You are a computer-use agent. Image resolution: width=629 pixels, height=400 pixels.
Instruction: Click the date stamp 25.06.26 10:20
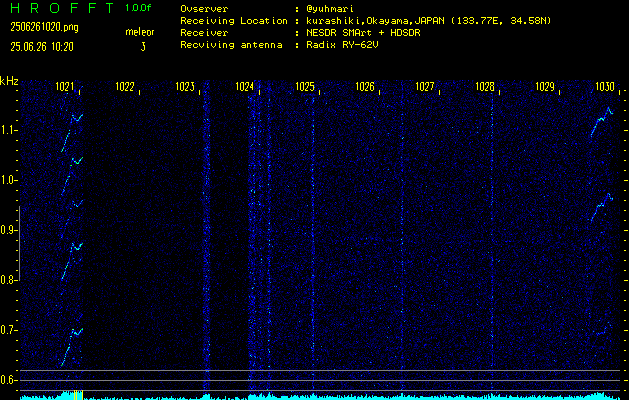(x=42, y=47)
